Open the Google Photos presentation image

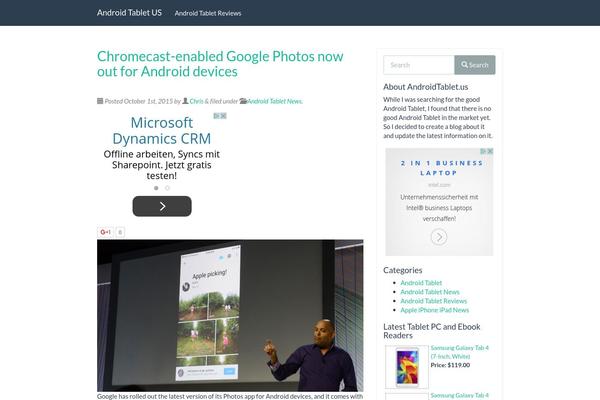point(230,315)
